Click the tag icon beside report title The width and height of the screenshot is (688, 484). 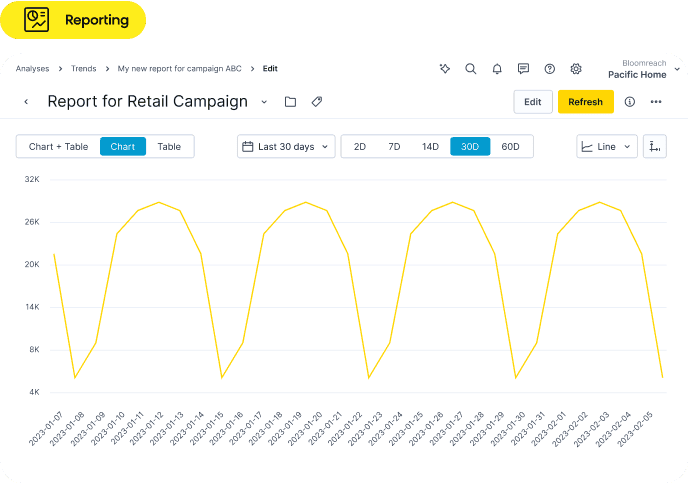[317, 102]
